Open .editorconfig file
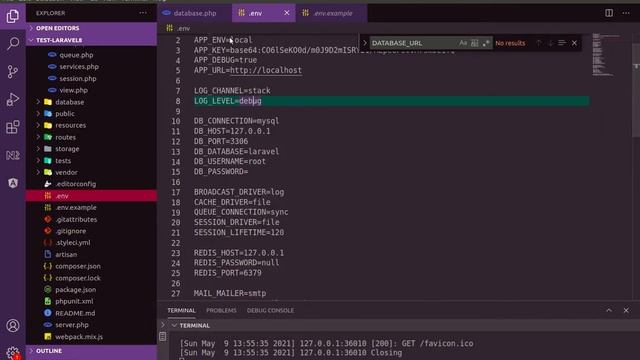Image resolution: width=640 pixels, height=360 pixels. click(76, 184)
